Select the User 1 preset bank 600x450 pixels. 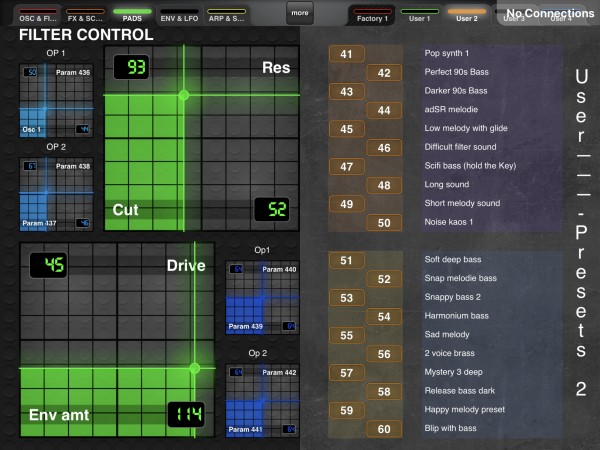(419, 15)
